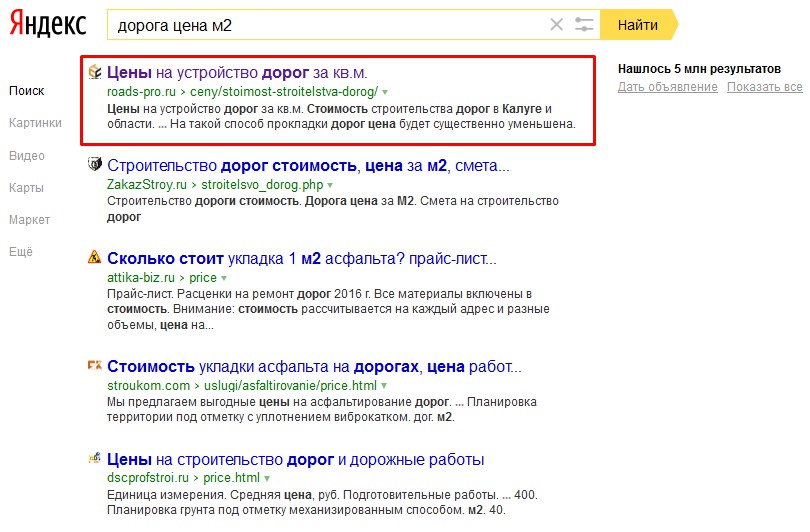
Task: Switch to Видео search
Action: (27, 156)
